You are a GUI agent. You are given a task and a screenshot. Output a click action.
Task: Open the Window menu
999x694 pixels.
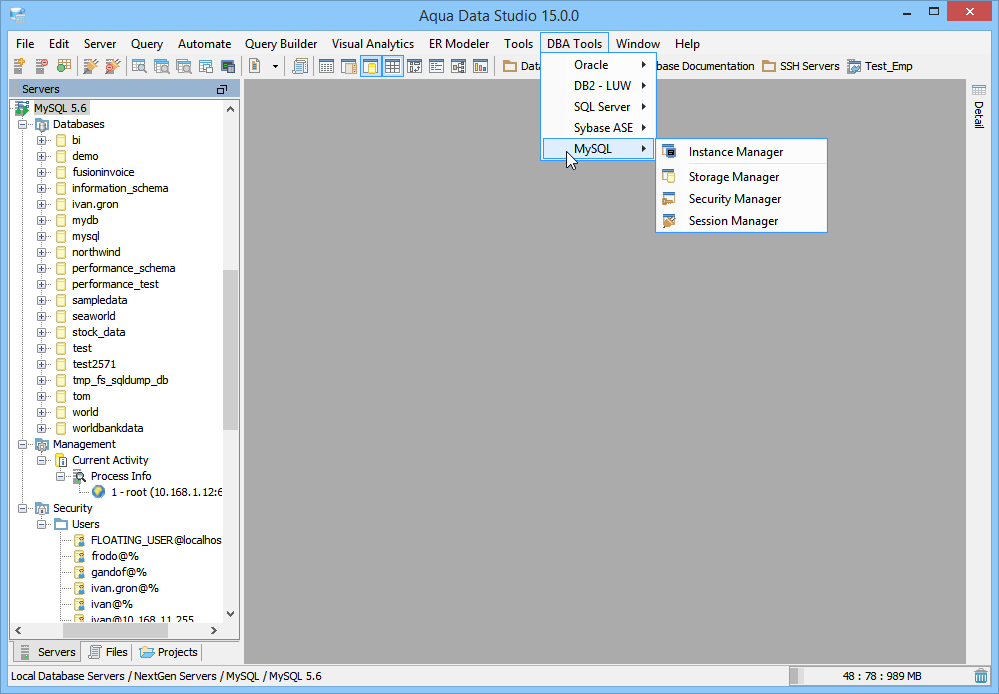point(638,43)
